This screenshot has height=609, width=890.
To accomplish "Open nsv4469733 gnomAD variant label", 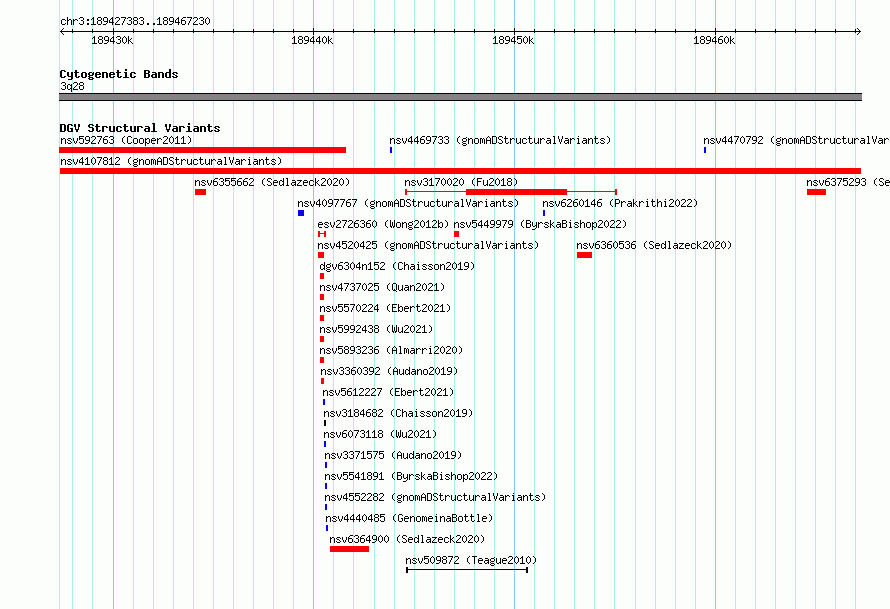I will click(x=500, y=140).
